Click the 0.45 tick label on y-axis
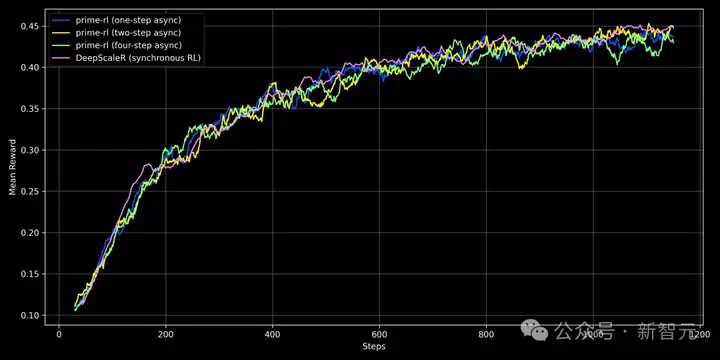Screen dimensions: 720x360 tap(31, 27)
